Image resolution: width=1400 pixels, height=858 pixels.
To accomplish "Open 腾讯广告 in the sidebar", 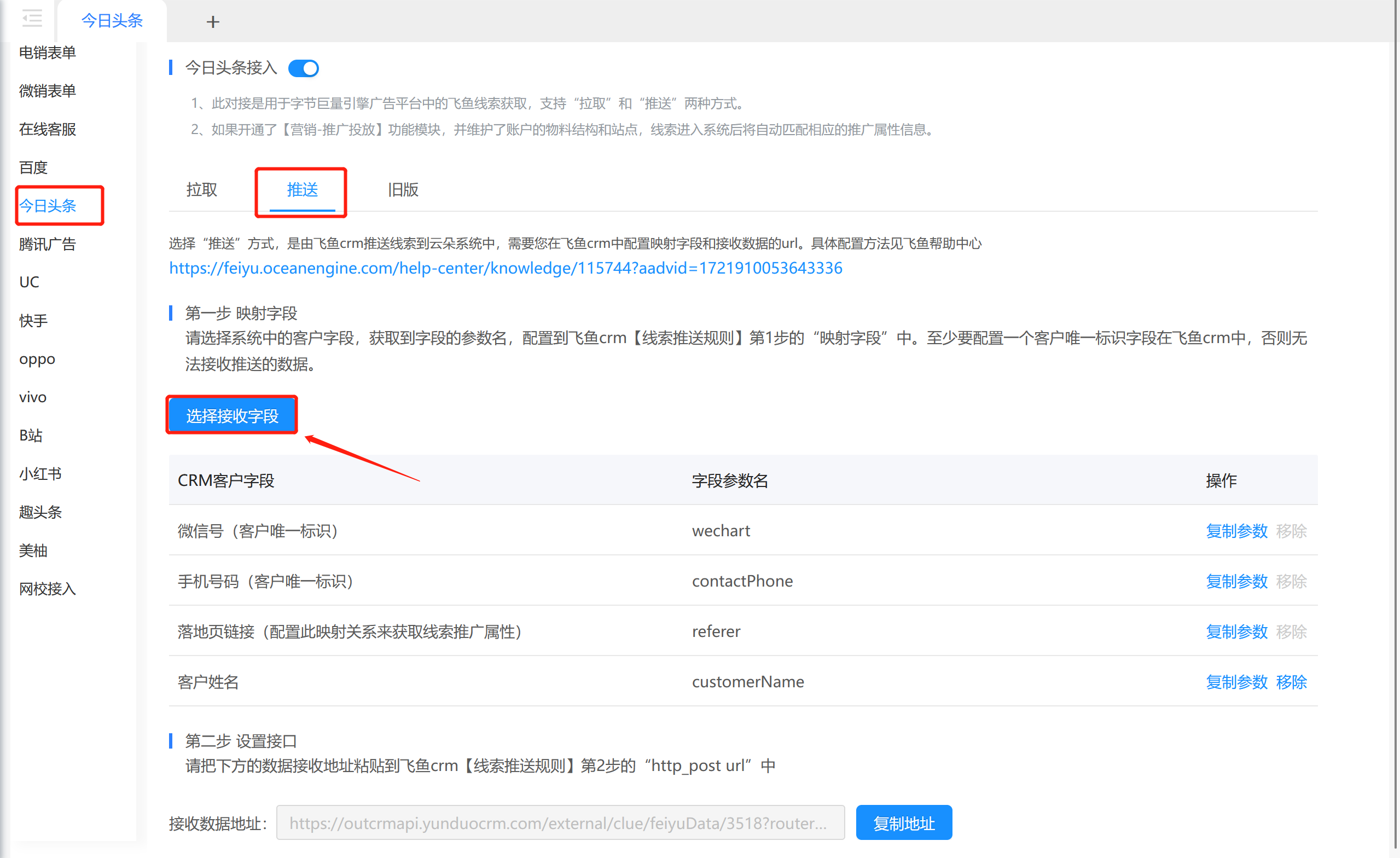I will tap(47, 245).
